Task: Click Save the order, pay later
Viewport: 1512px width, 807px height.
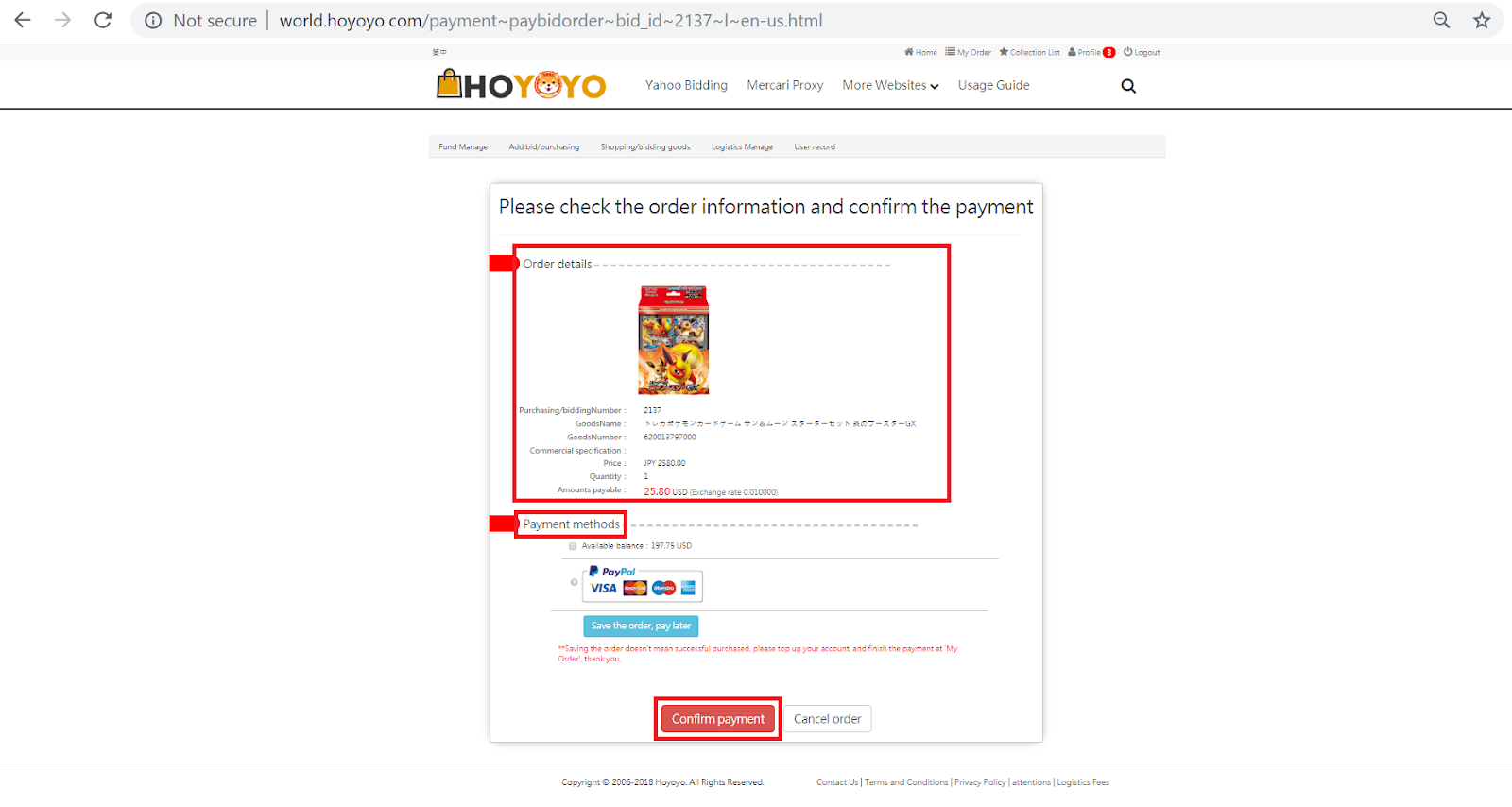Action: click(641, 626)
